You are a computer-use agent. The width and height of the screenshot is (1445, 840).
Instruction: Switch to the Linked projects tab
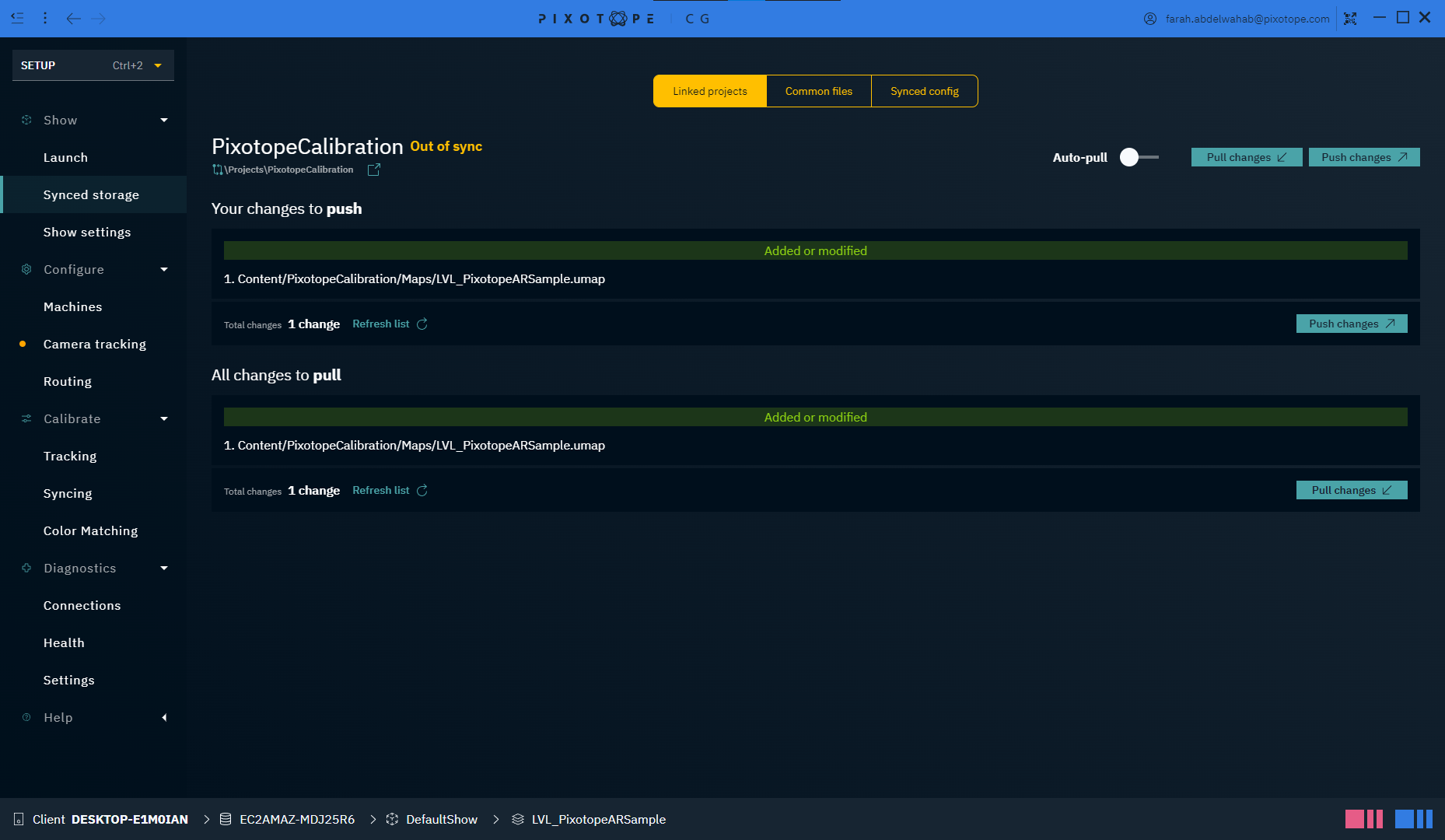[x=710, y=91]
